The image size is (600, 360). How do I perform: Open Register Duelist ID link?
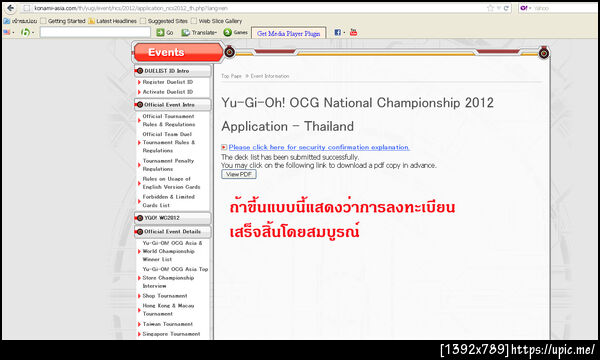pyautogui.click(x=168, y=82)
